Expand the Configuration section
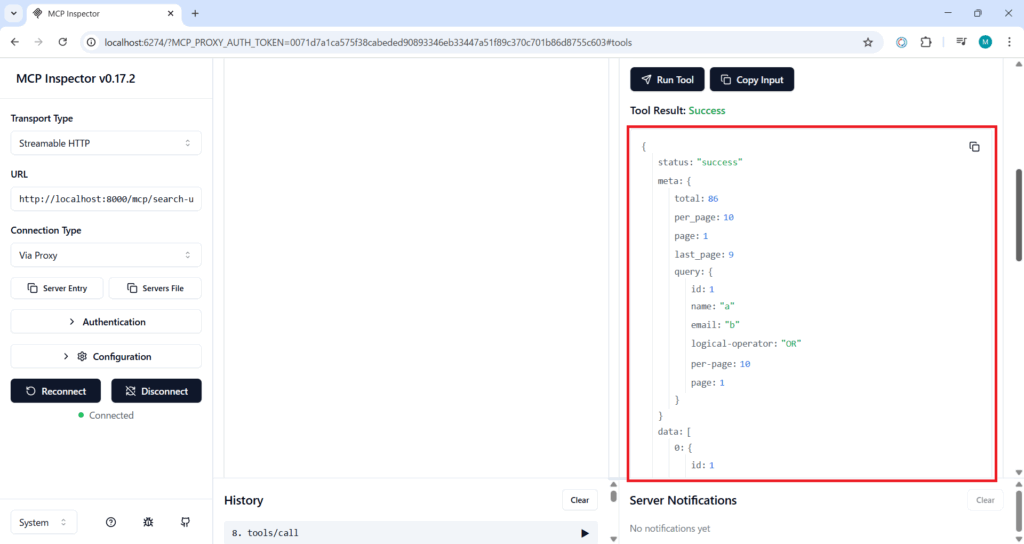Screen dimensions: 1024x544 [x=105, y=356]
